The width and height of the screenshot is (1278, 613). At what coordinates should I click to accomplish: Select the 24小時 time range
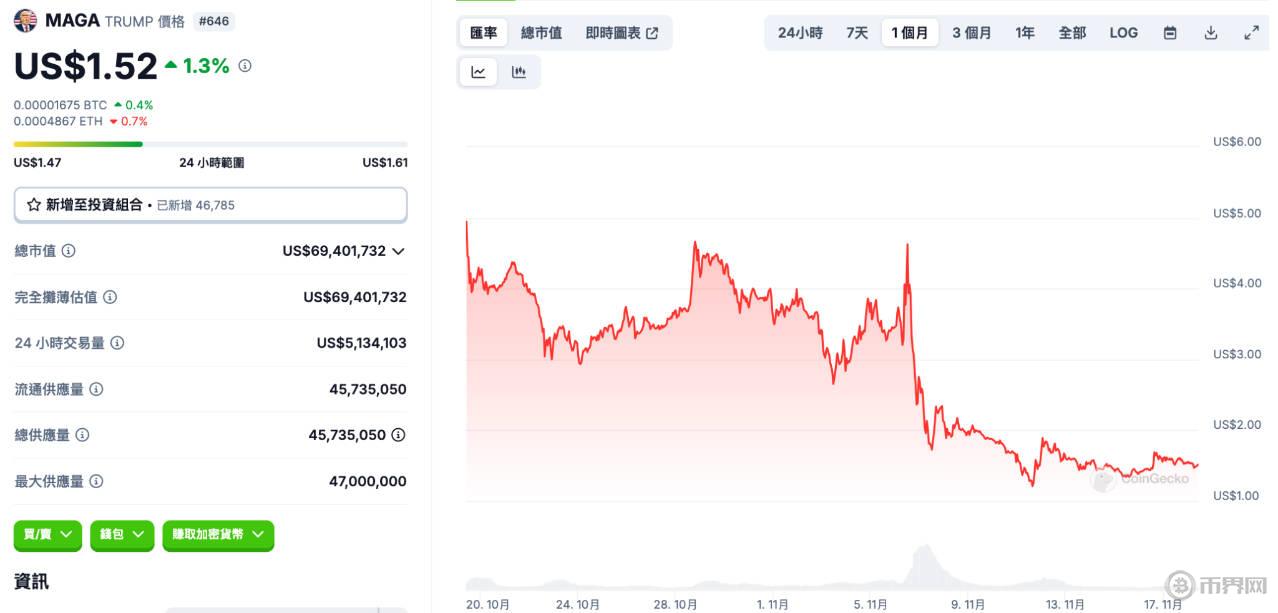point(800,33)
